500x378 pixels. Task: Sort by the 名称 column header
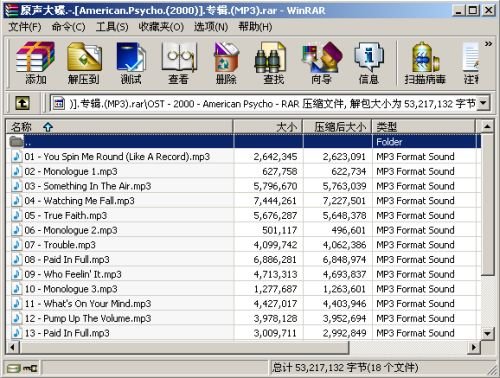(x=120, y=127)
